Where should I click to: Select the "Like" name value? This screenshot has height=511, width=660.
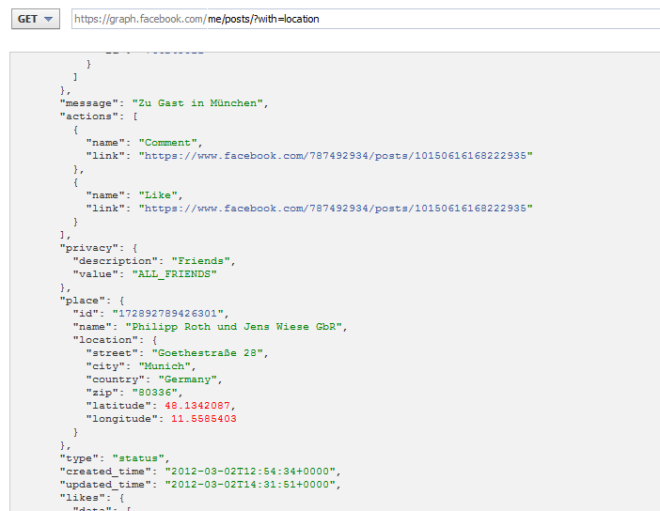[158, 195]
